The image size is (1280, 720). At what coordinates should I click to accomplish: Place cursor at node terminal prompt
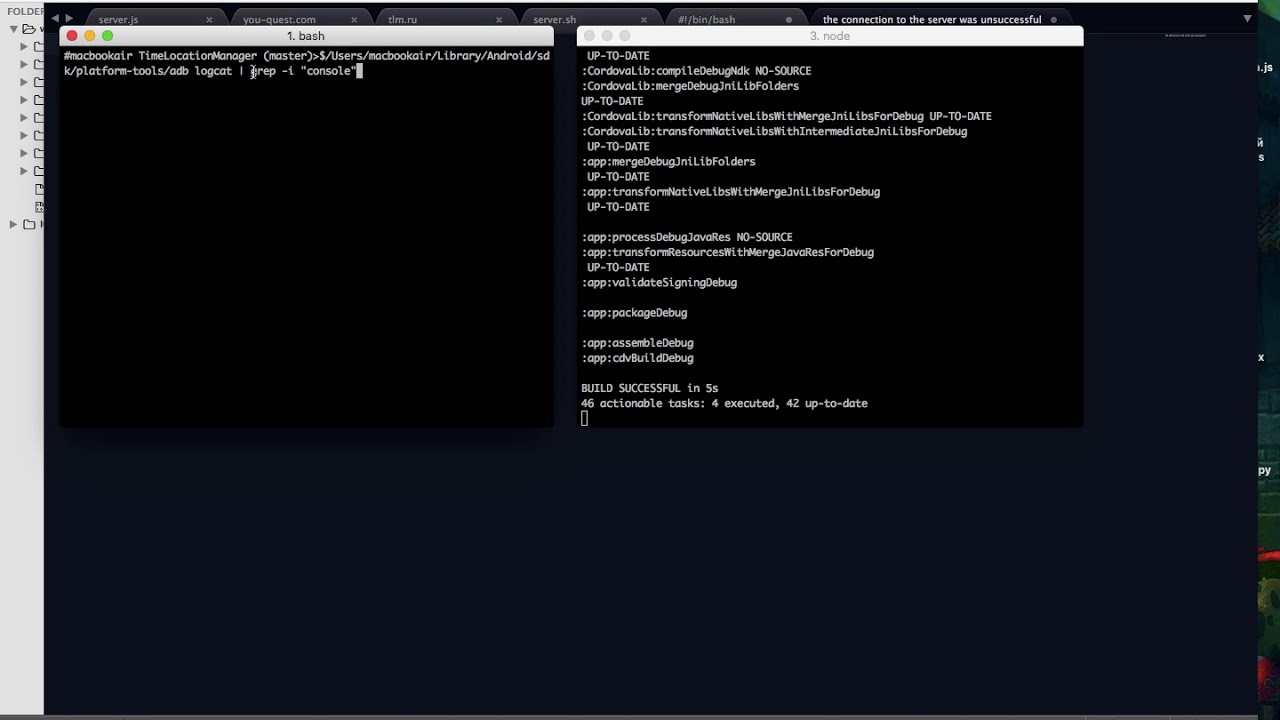585,419
